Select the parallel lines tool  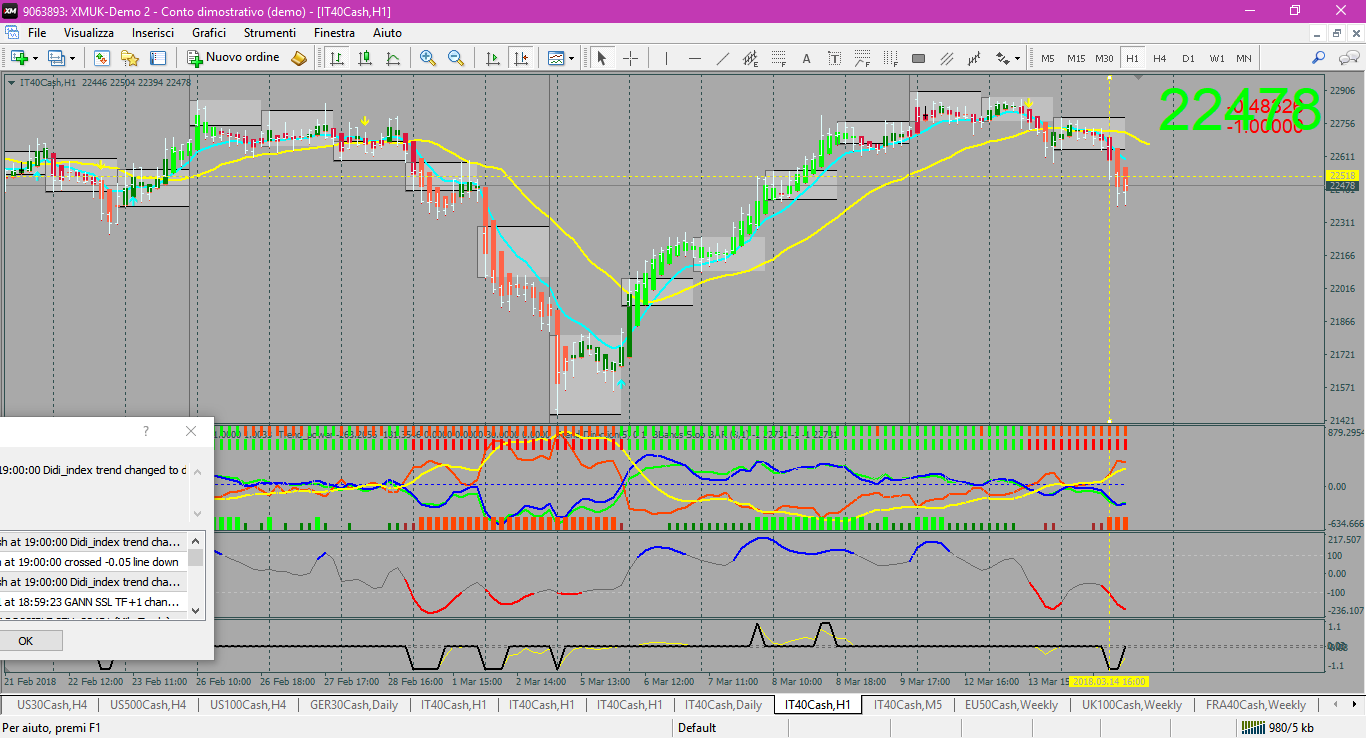946,58
